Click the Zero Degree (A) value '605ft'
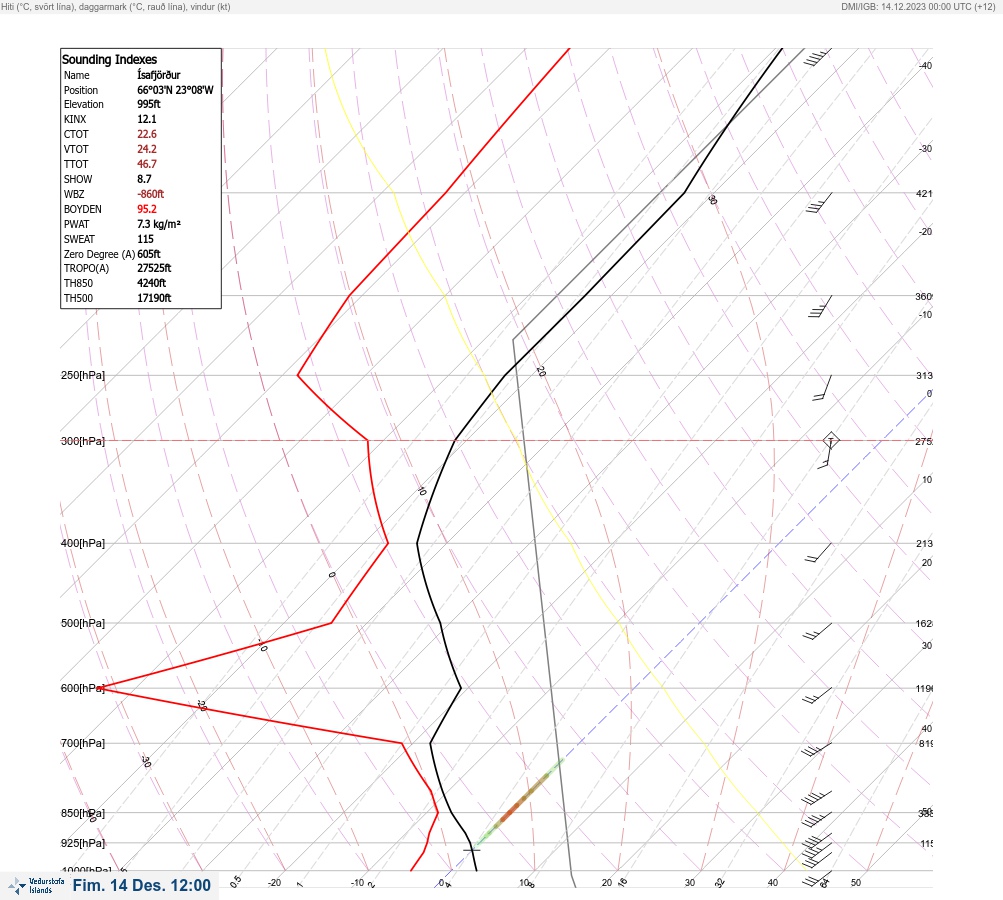This screenshot has height=900, width=1003. click(148, 254)
